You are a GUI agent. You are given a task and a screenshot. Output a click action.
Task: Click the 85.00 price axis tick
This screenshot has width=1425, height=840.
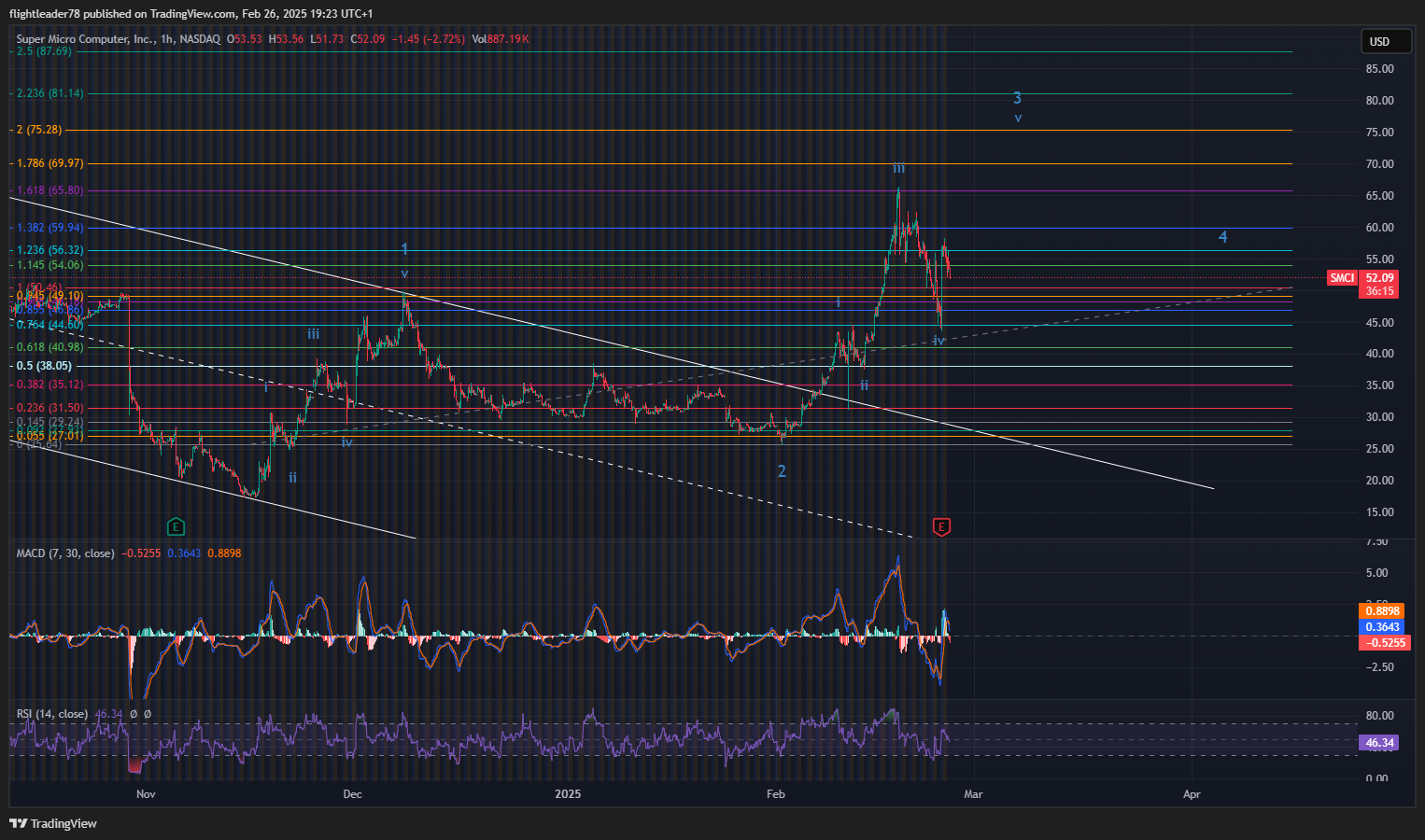1379,69
